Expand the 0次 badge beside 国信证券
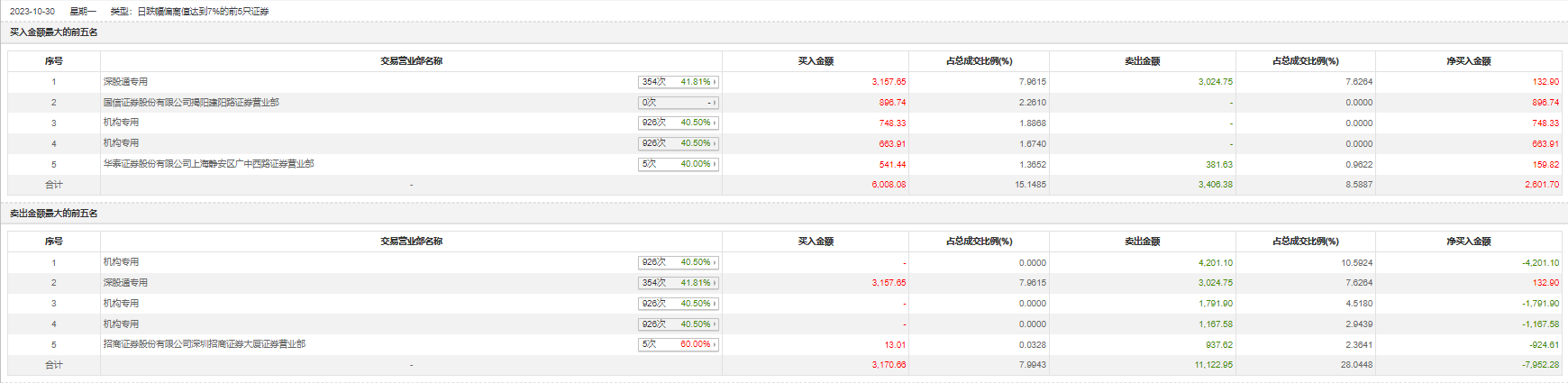Image resolution: width=1568 pixels, height=383 pixels. pos(678,103)
